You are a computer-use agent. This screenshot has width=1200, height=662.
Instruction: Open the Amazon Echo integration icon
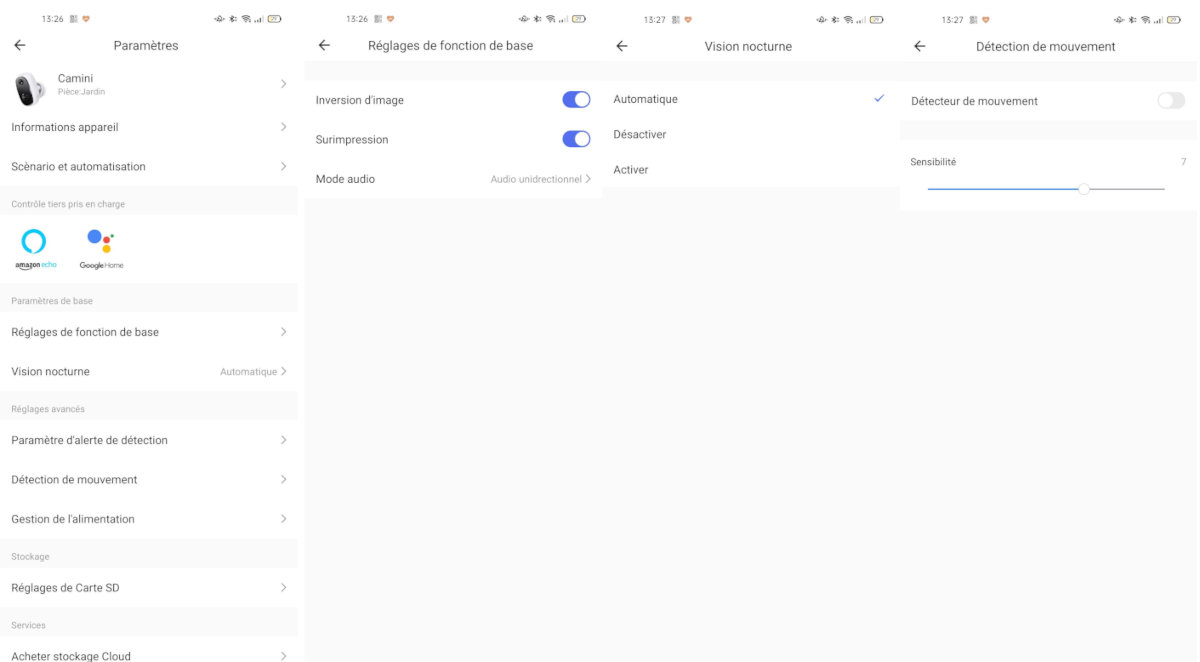tap(35, 248)
